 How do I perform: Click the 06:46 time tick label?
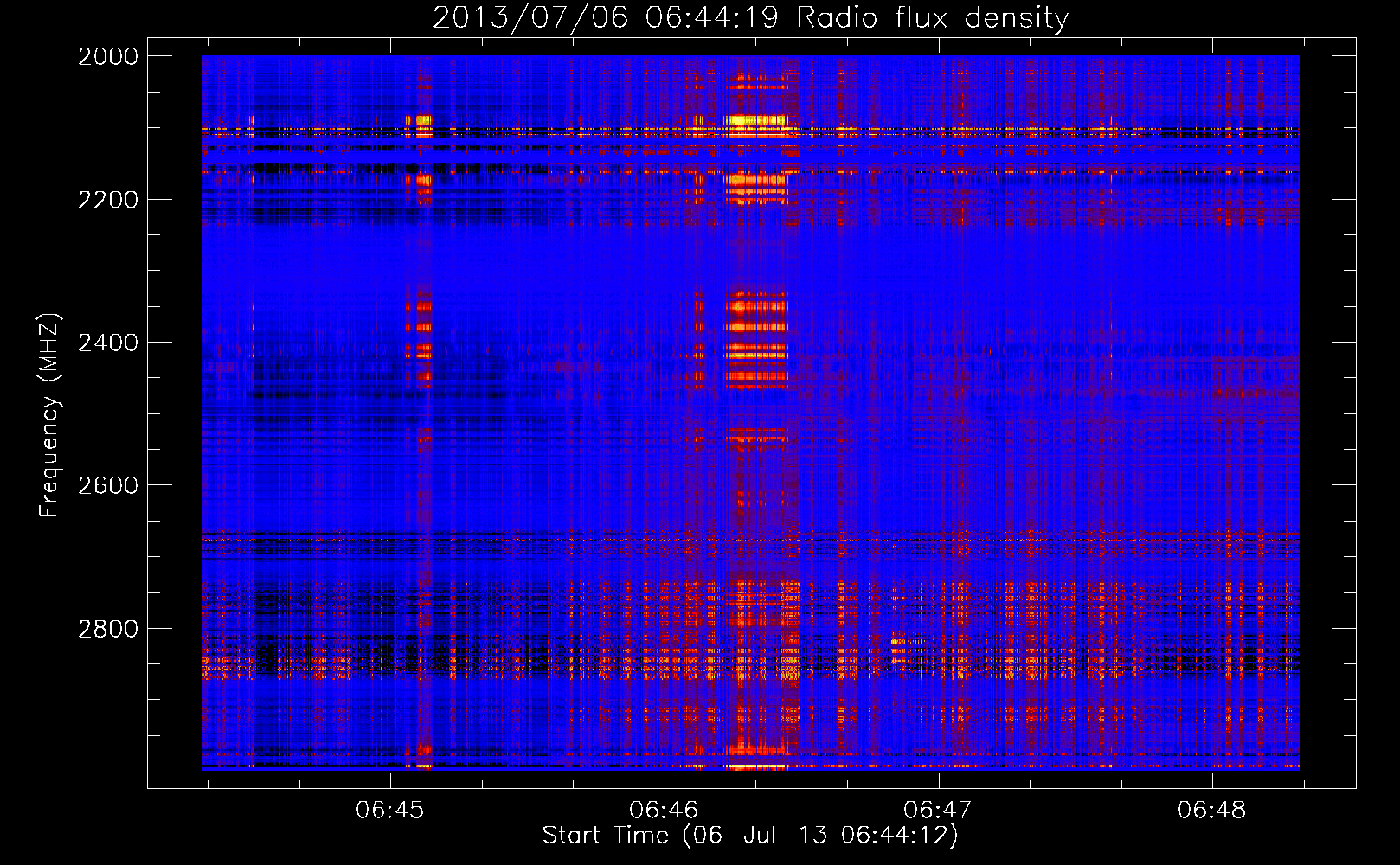pyautogui.click(x=664, y=810)
